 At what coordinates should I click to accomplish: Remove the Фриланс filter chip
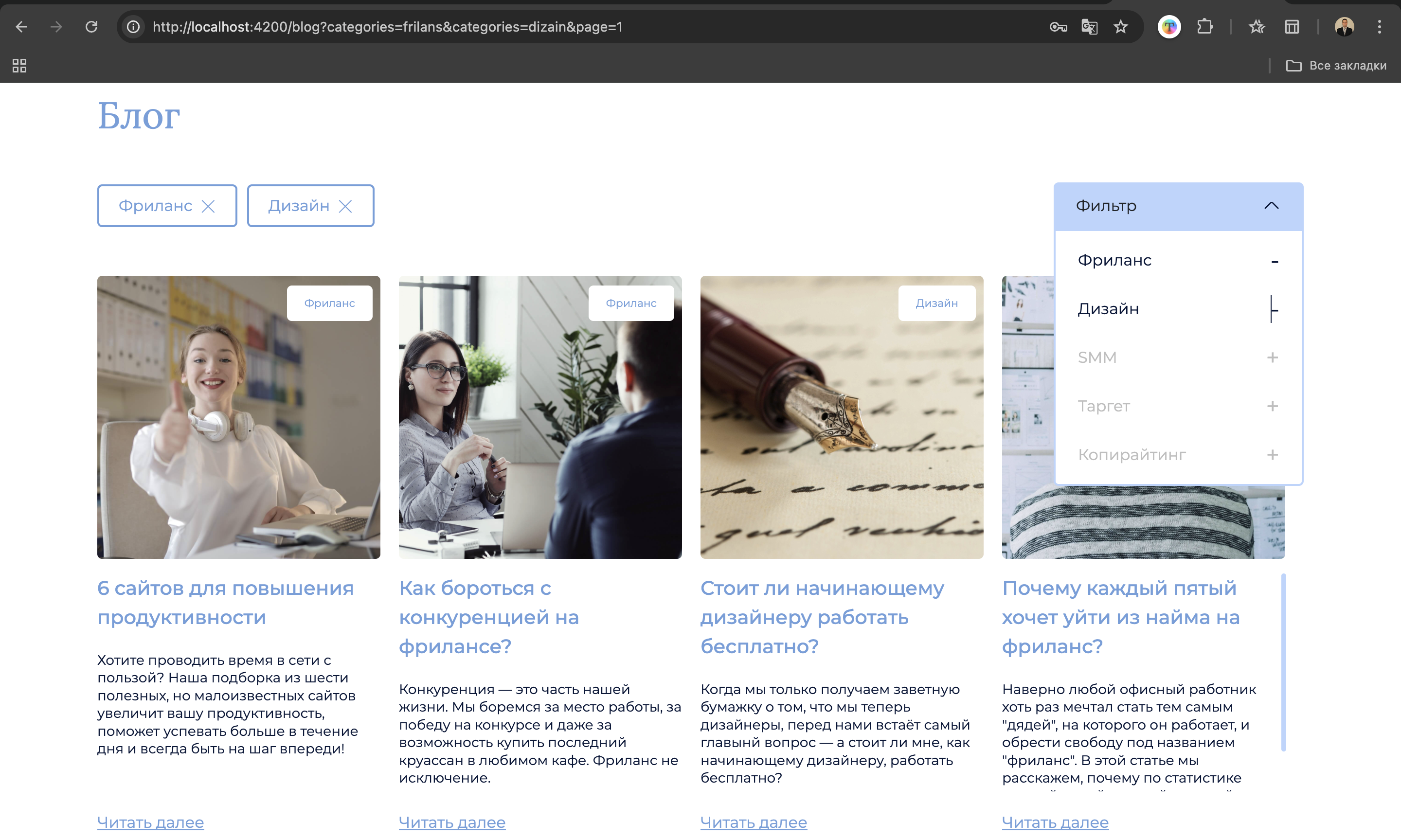[x=208, y=206]
